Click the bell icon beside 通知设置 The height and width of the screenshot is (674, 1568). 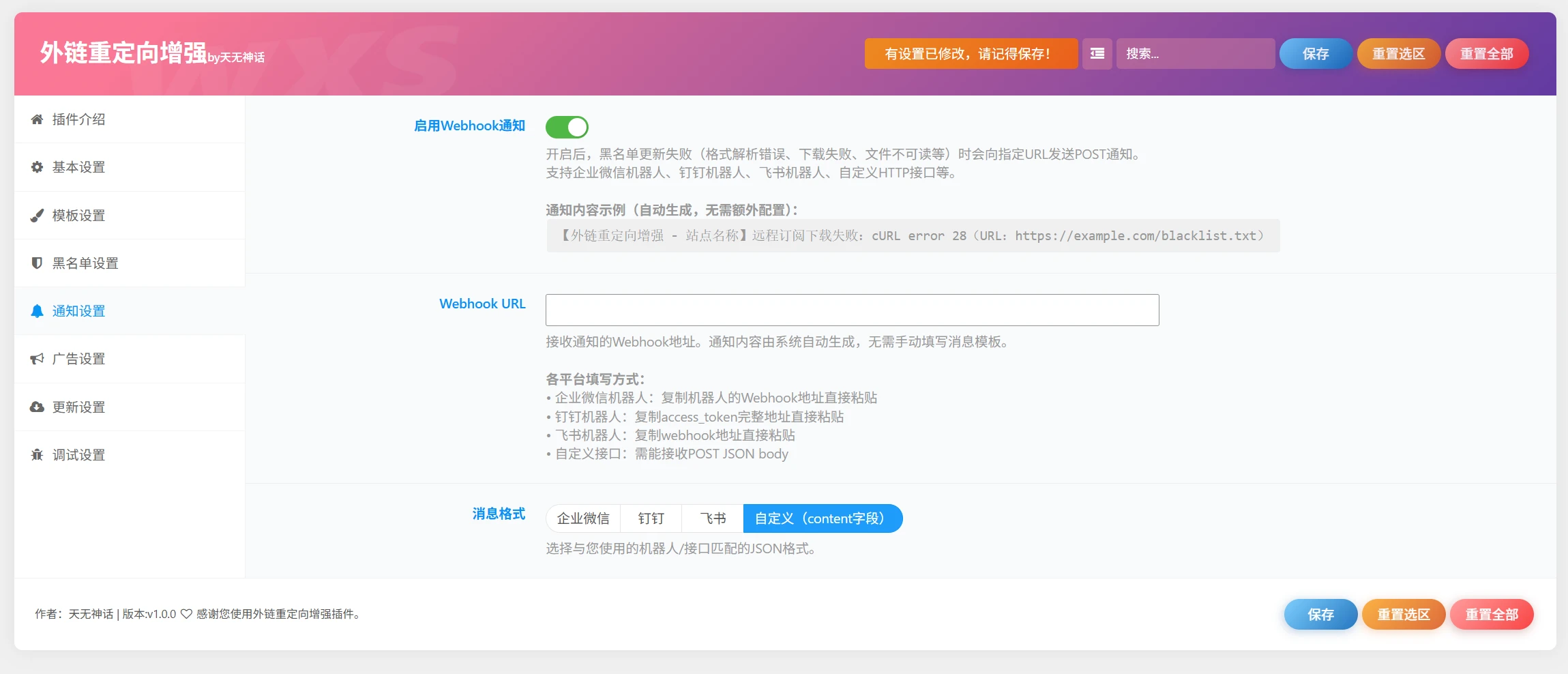point(37,311)
